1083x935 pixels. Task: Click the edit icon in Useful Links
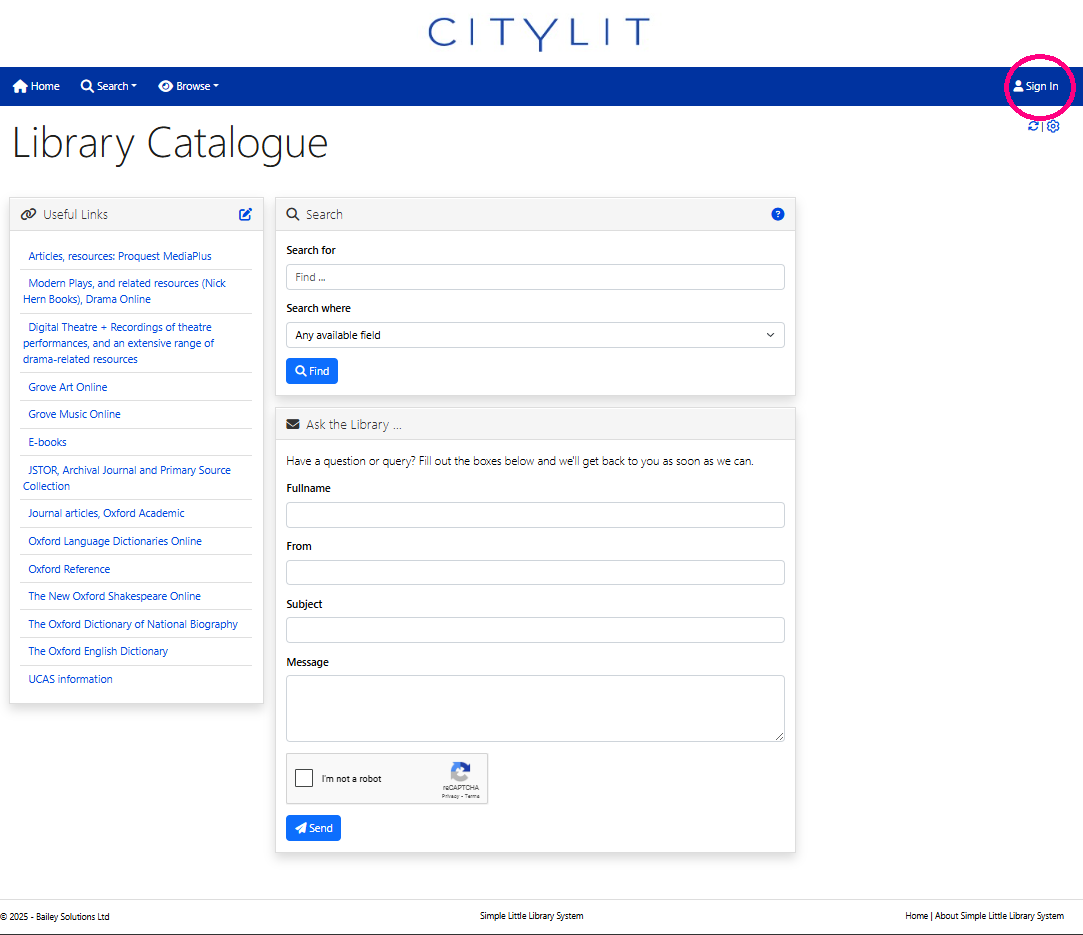[245, 214]
